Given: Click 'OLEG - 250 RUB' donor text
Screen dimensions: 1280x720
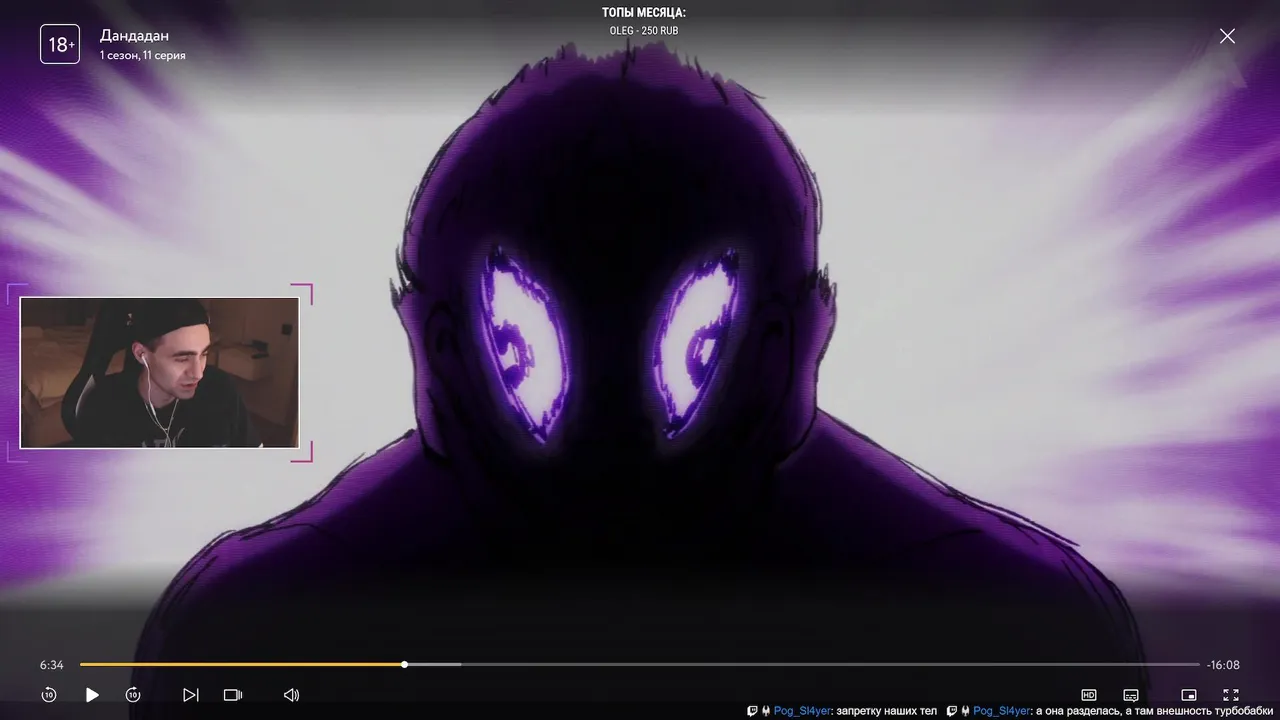Looking at the screenshot, I should coord(644,31).
